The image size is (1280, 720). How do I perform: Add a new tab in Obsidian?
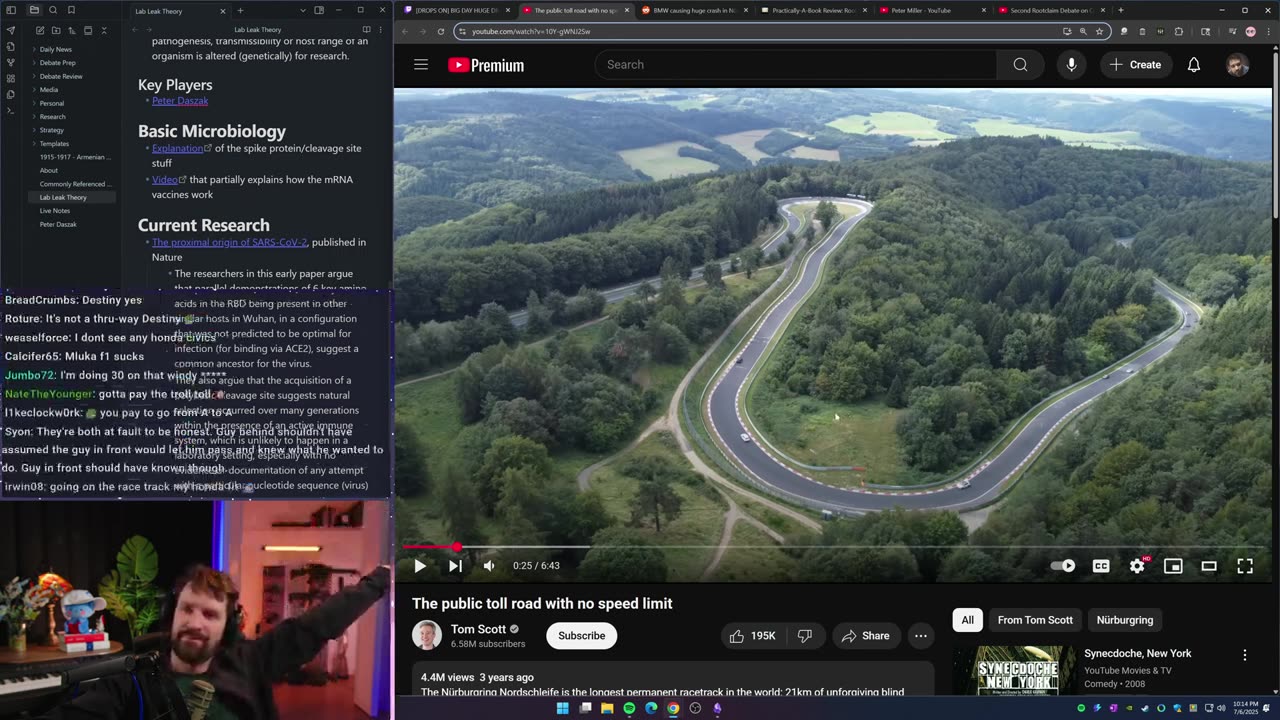240,11
